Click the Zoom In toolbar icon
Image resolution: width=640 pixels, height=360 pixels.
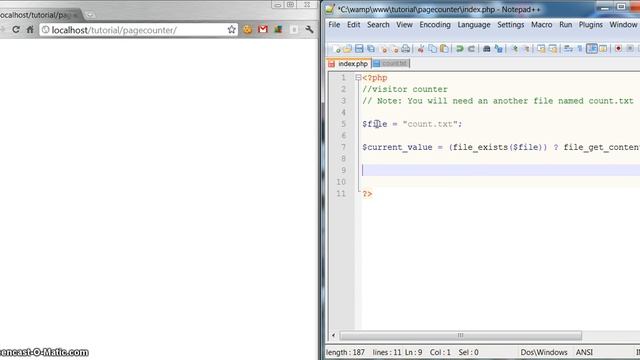coord(515,49)
